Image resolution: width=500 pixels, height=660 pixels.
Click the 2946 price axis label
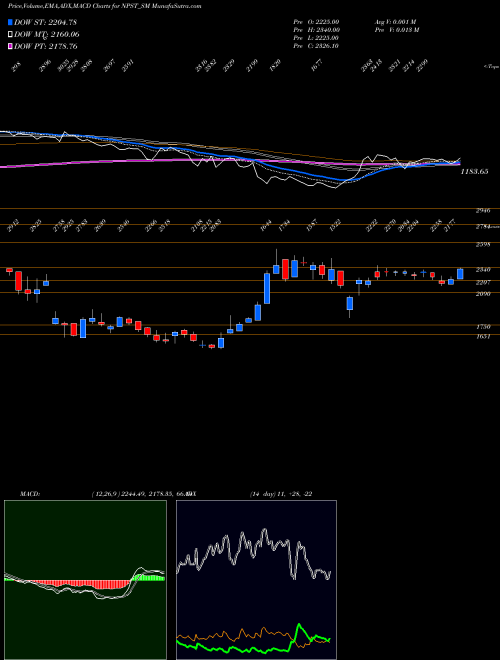click(x=483, y=211)
